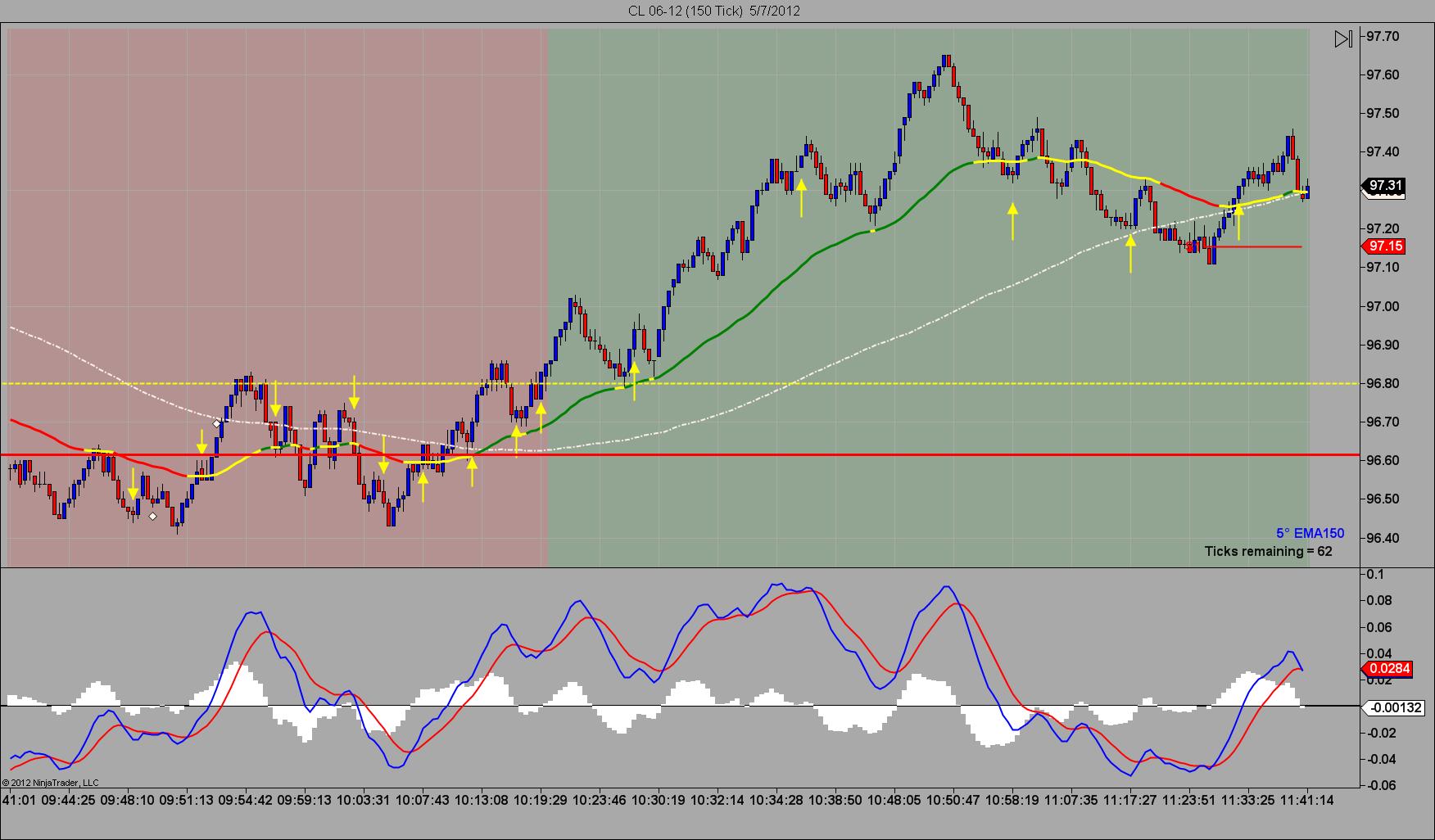Select the black 97.31 current price marker
The width and height of the screenshot is (1435, 840).
[x=1383, y=186]
